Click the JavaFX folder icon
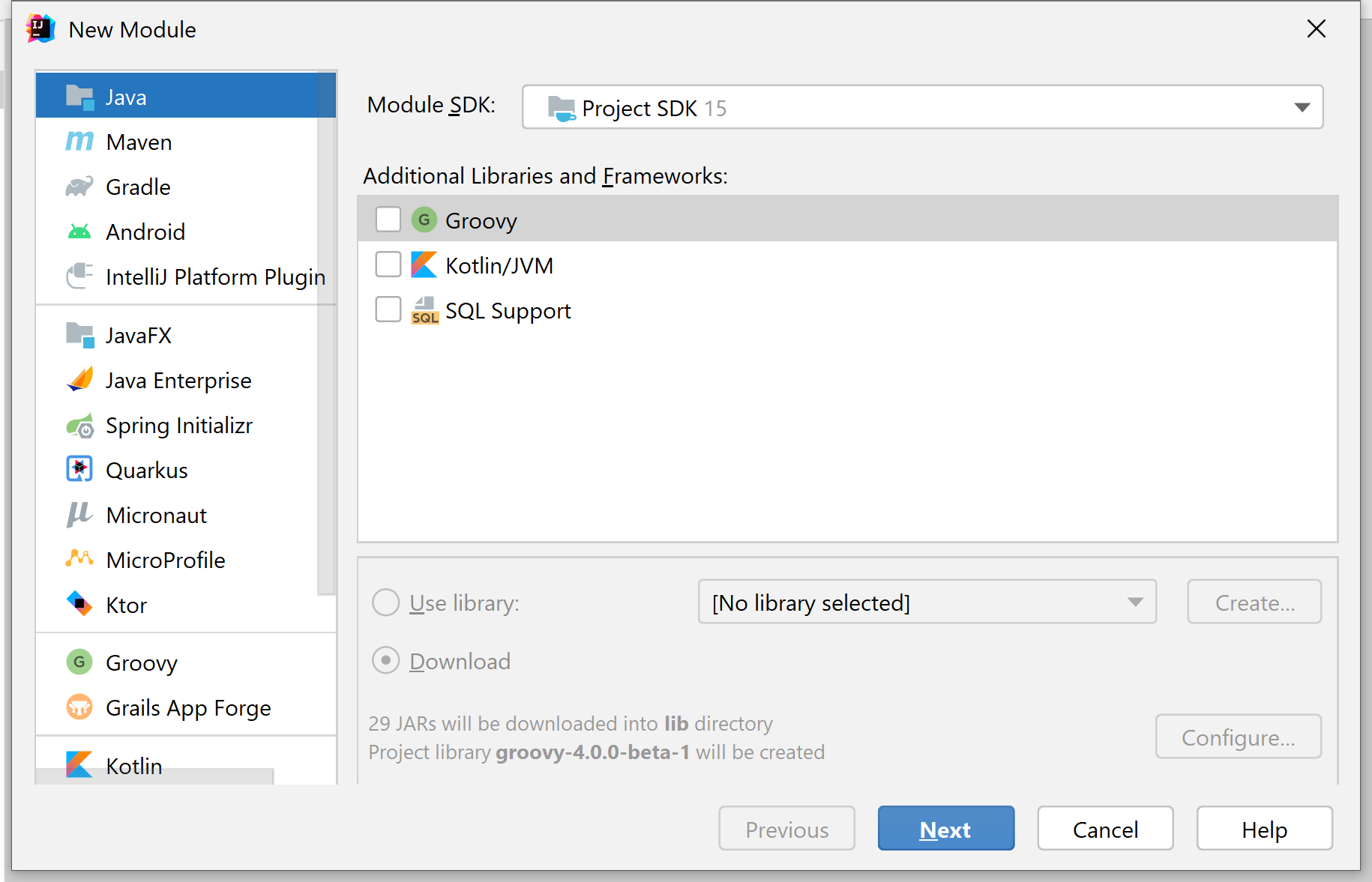Image resolution: width=1372 pixels, height=882 pixels. [79, 335]
